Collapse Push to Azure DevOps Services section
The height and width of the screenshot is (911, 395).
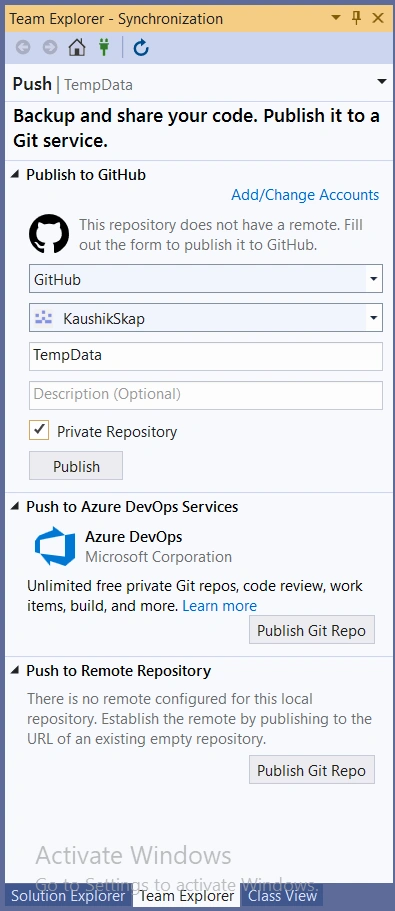[x=15, y=507]
